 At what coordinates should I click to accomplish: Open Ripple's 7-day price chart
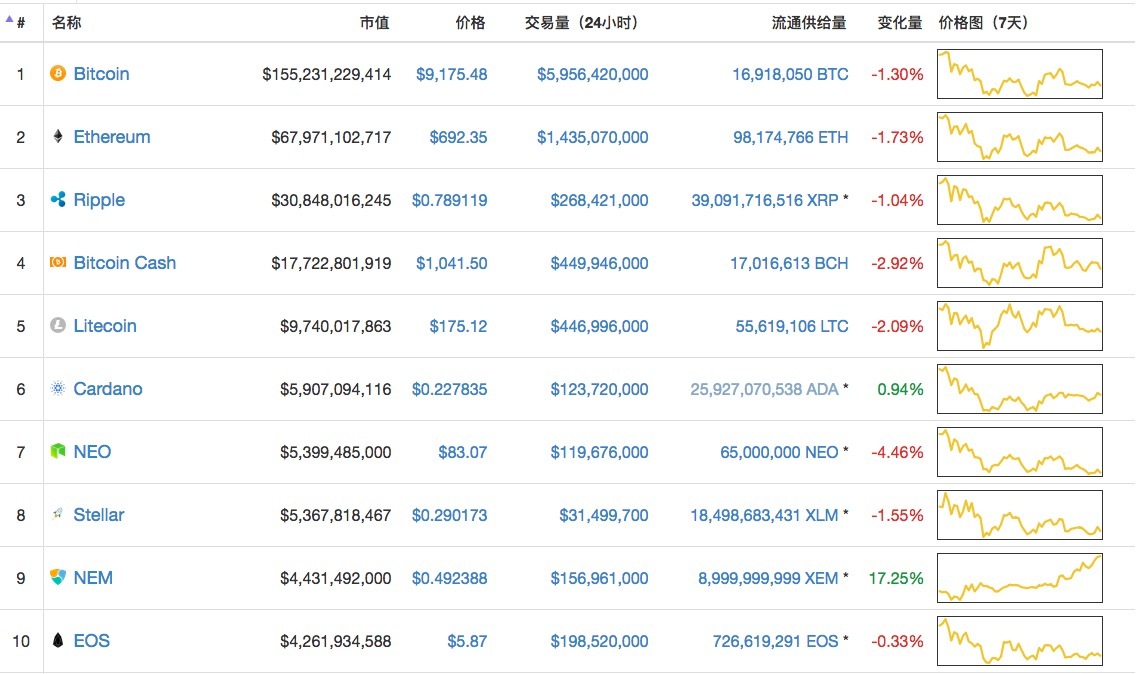1020,200
